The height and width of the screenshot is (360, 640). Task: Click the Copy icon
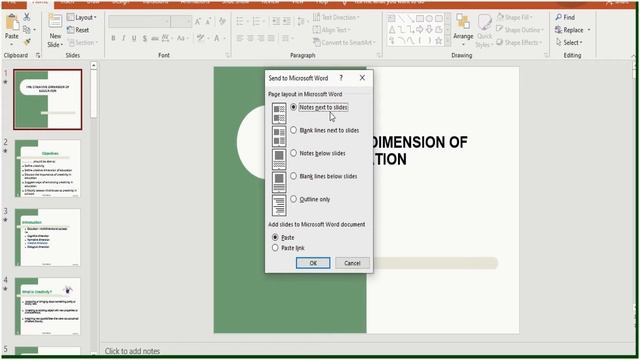click(27, 30)
